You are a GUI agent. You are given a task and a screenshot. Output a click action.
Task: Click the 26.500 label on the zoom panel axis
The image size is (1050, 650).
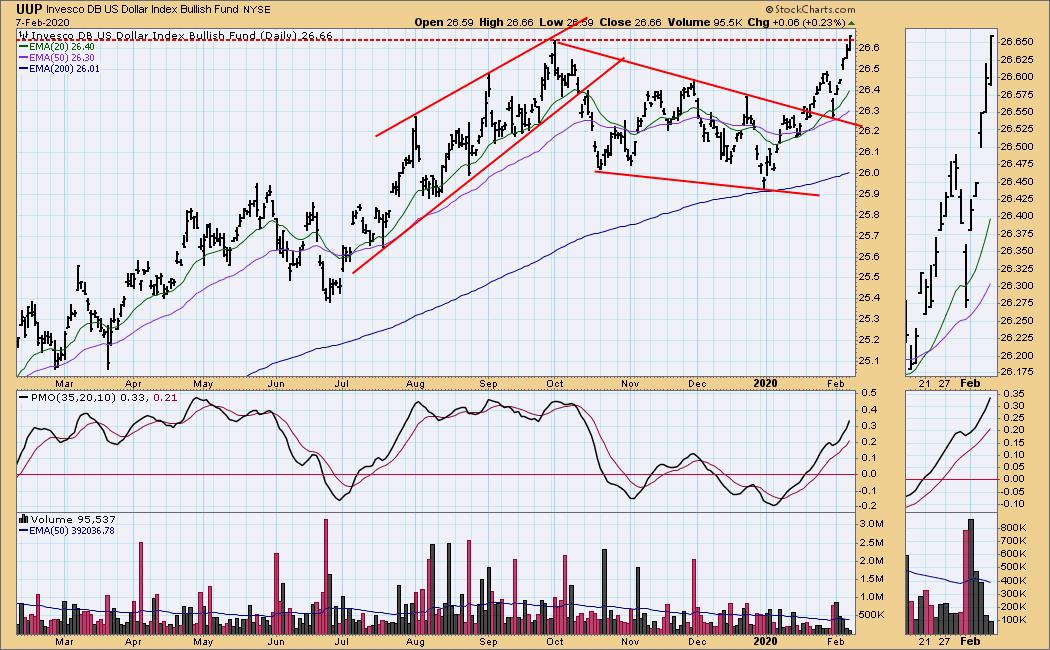[x=1016, y=146]
